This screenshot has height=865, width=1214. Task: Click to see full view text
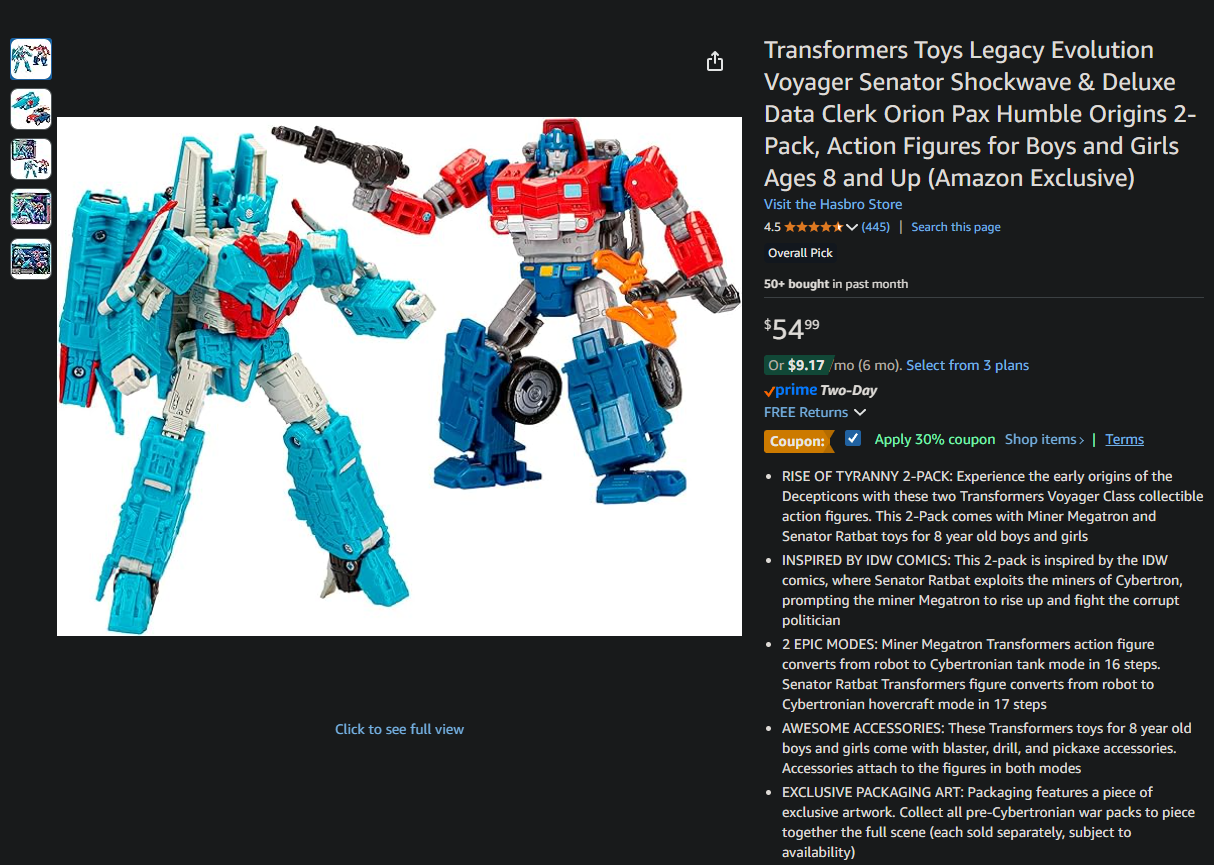point(399,729)
